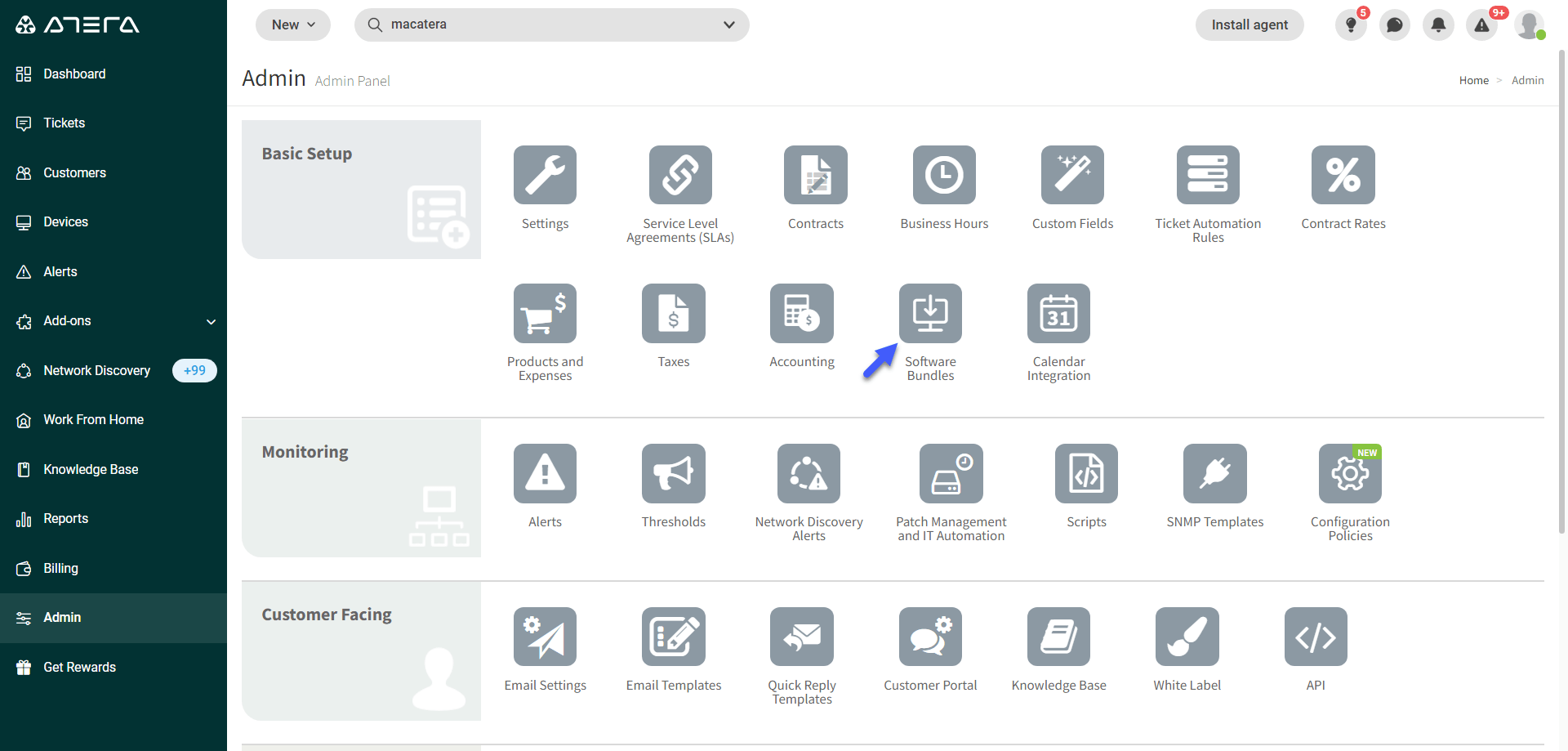Expand the Add-ons sidebar section
This screenshot has height=751, width=1568.
coord(114,320)
